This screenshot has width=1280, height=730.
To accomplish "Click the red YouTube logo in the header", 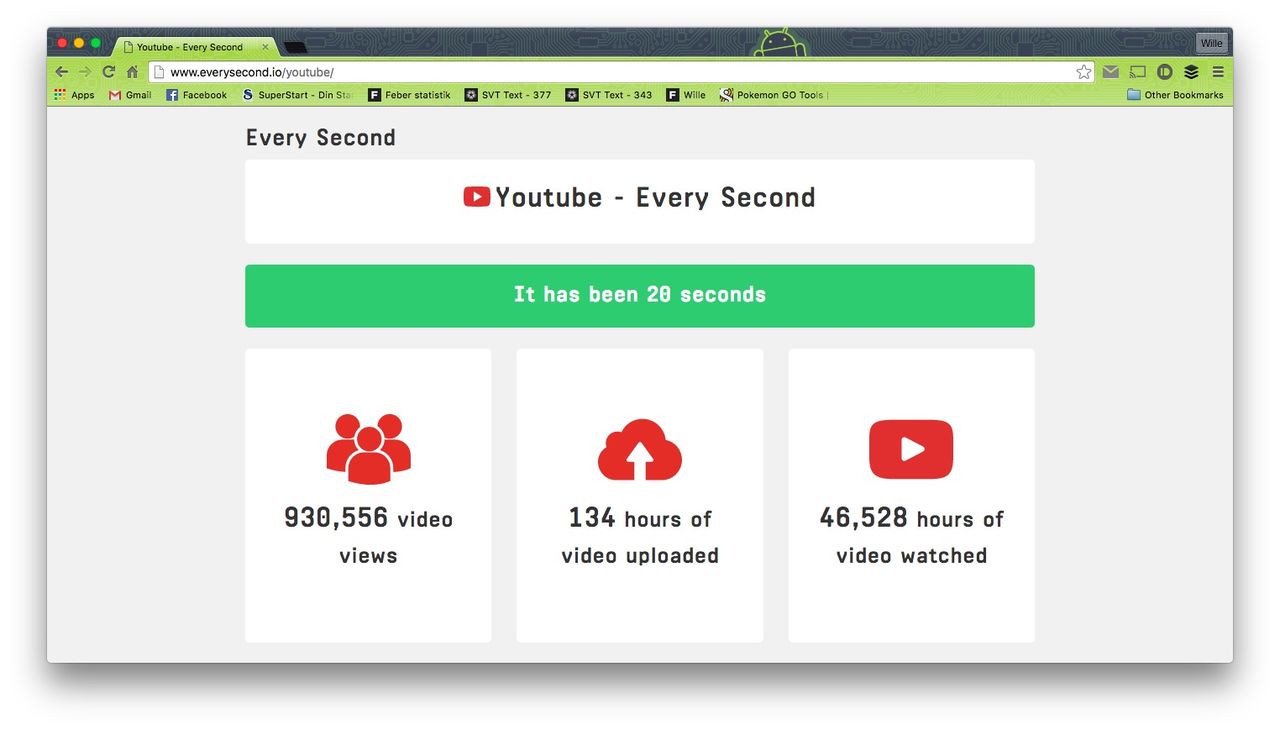I will click(477, 197).
